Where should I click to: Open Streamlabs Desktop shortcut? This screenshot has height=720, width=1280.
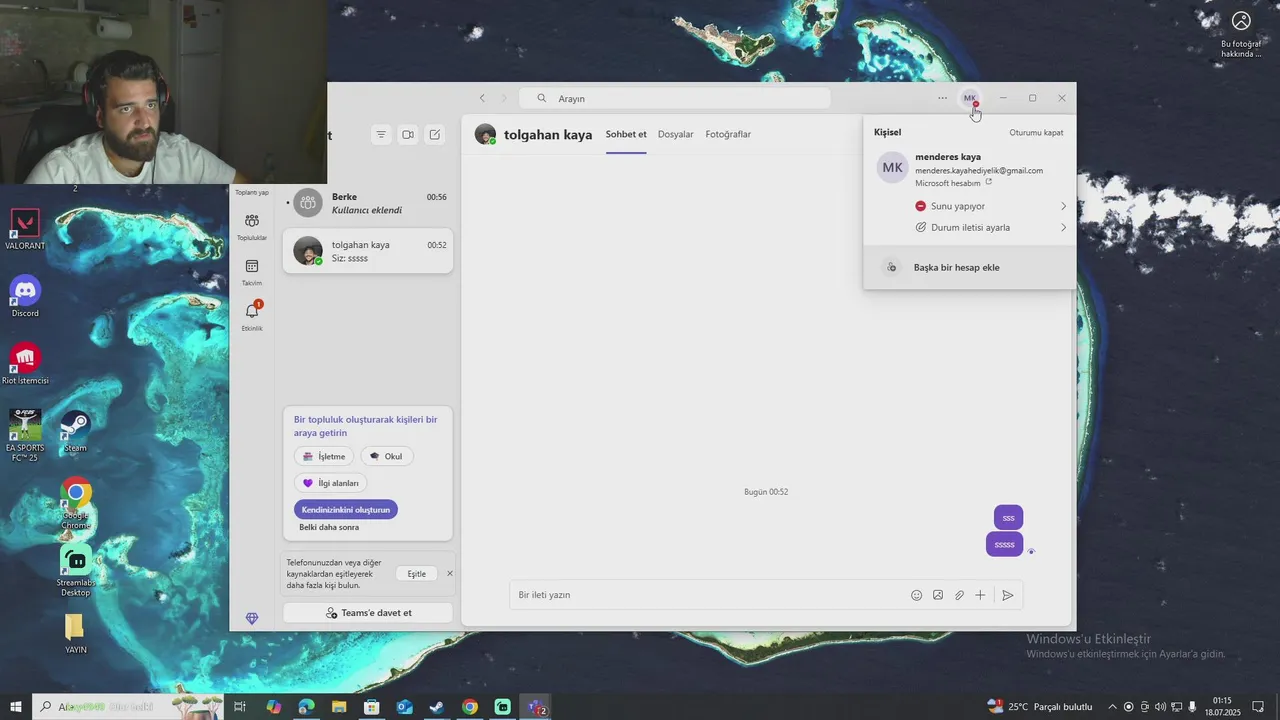click(74, 571)
